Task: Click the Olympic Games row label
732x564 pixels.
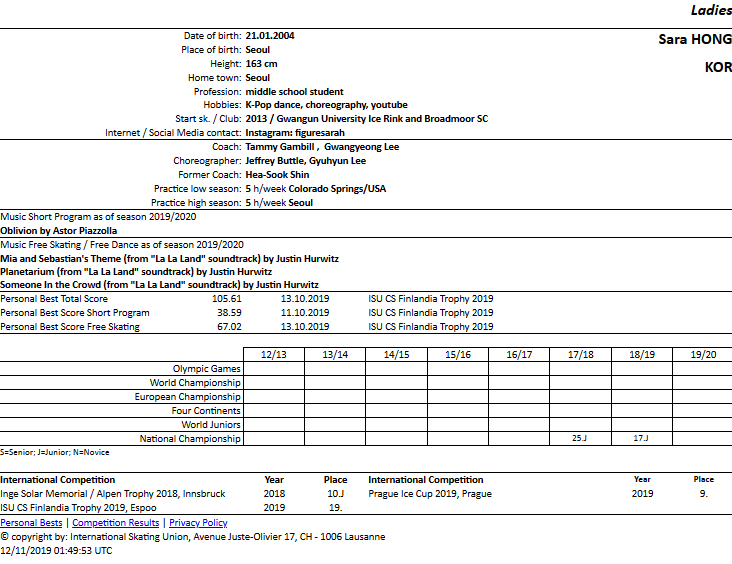Action: pyautogui.click(x=206, y=369)
